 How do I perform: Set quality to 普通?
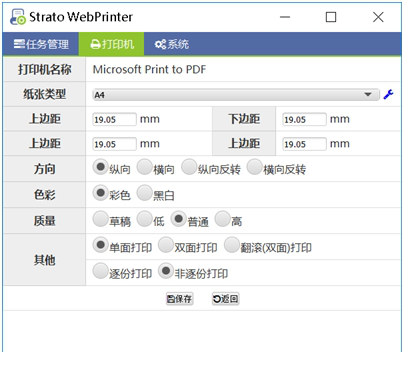click(178, 219)
